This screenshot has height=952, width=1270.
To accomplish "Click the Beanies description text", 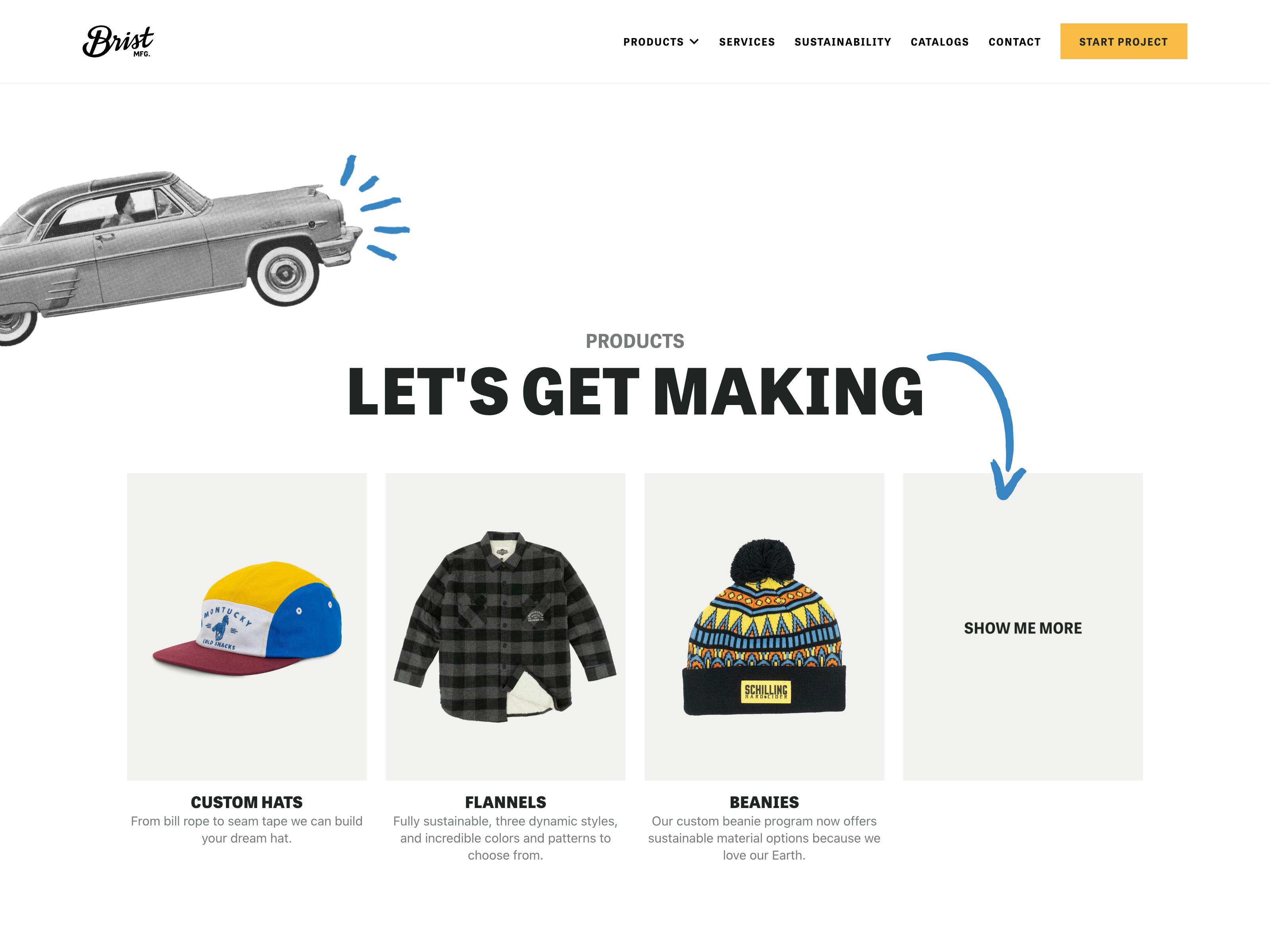I will pos(764,838).
